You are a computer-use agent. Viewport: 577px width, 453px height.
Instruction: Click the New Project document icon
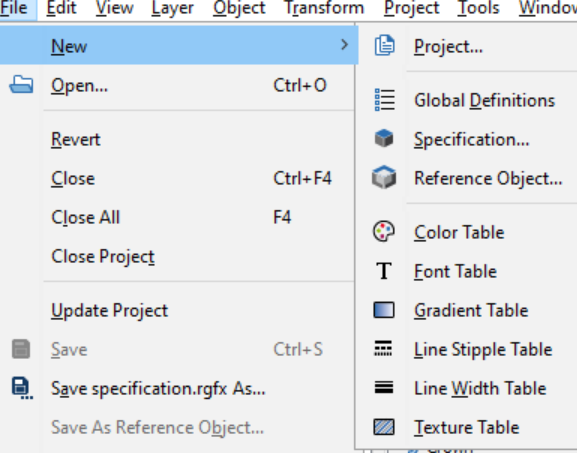385,46
